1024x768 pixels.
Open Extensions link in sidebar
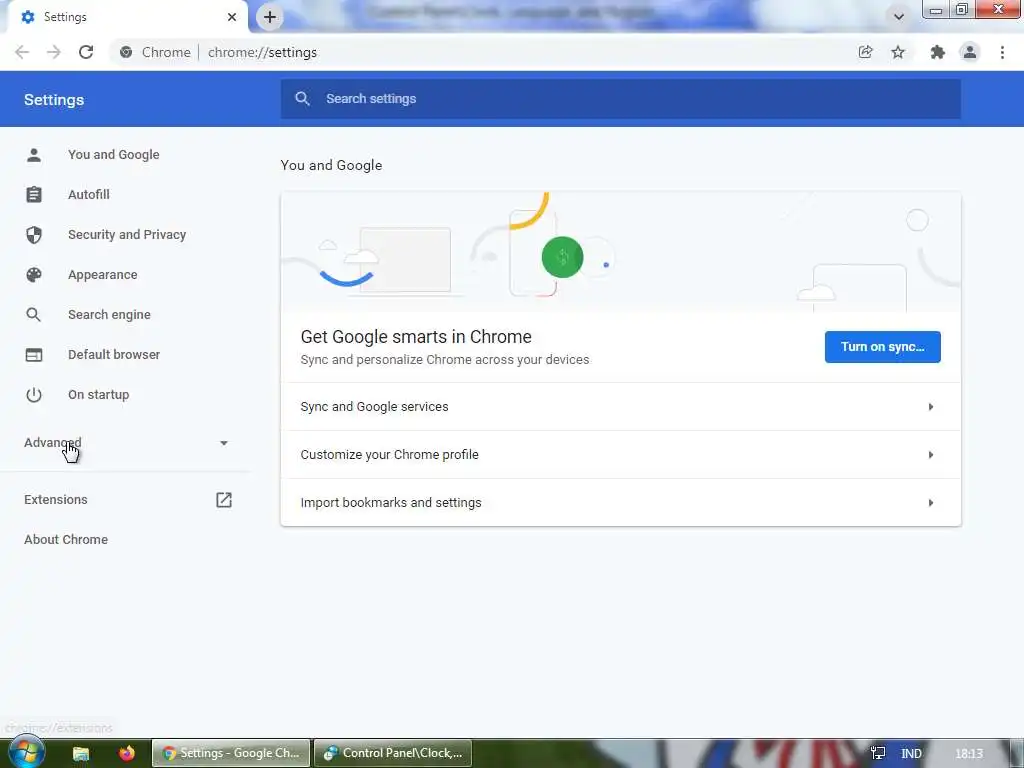pos(56,500)
